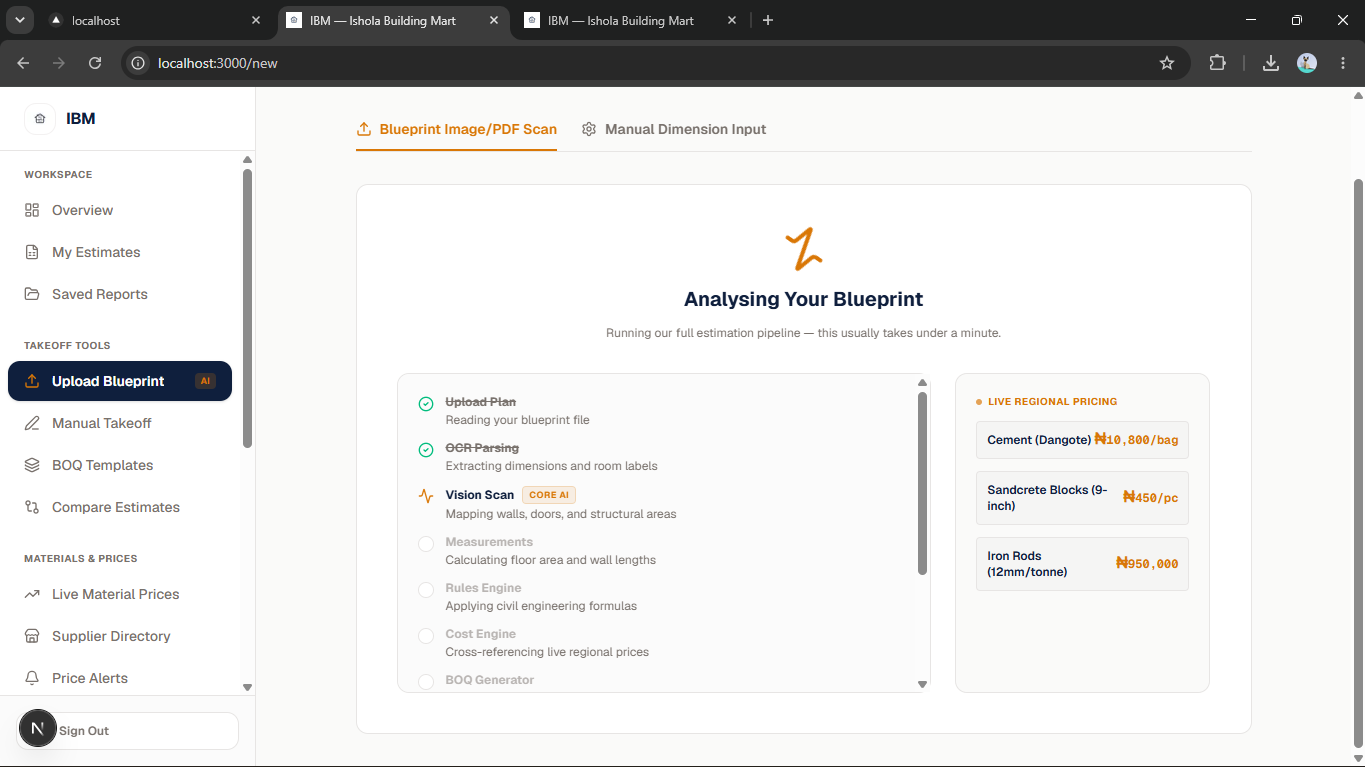Viewport: 1365px width, 767px height.
Task: Bookmark this page with the star icon
Action: click(x=1167, y=63)
